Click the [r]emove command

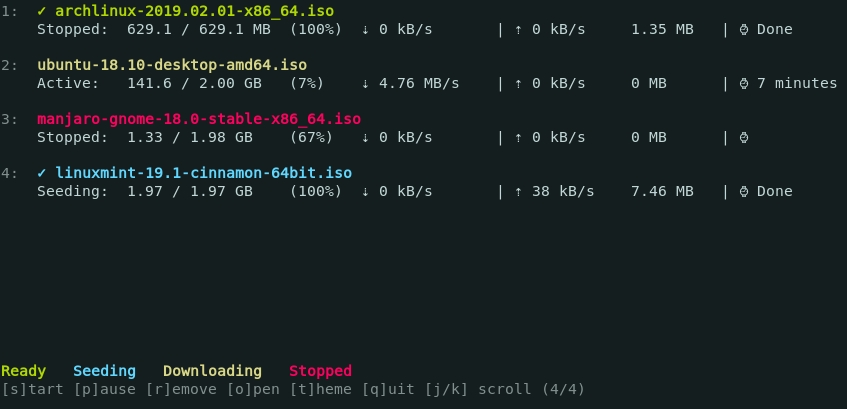pyautogui.click(x=181, y=389)
